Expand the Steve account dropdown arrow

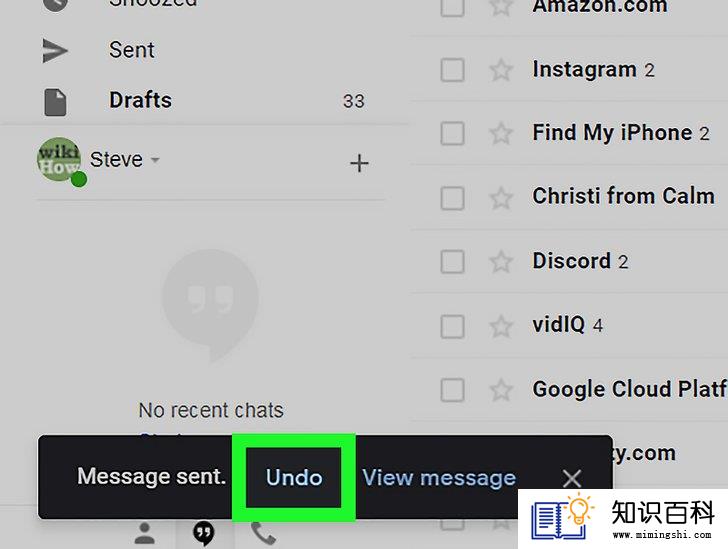(x=155, y=160)
